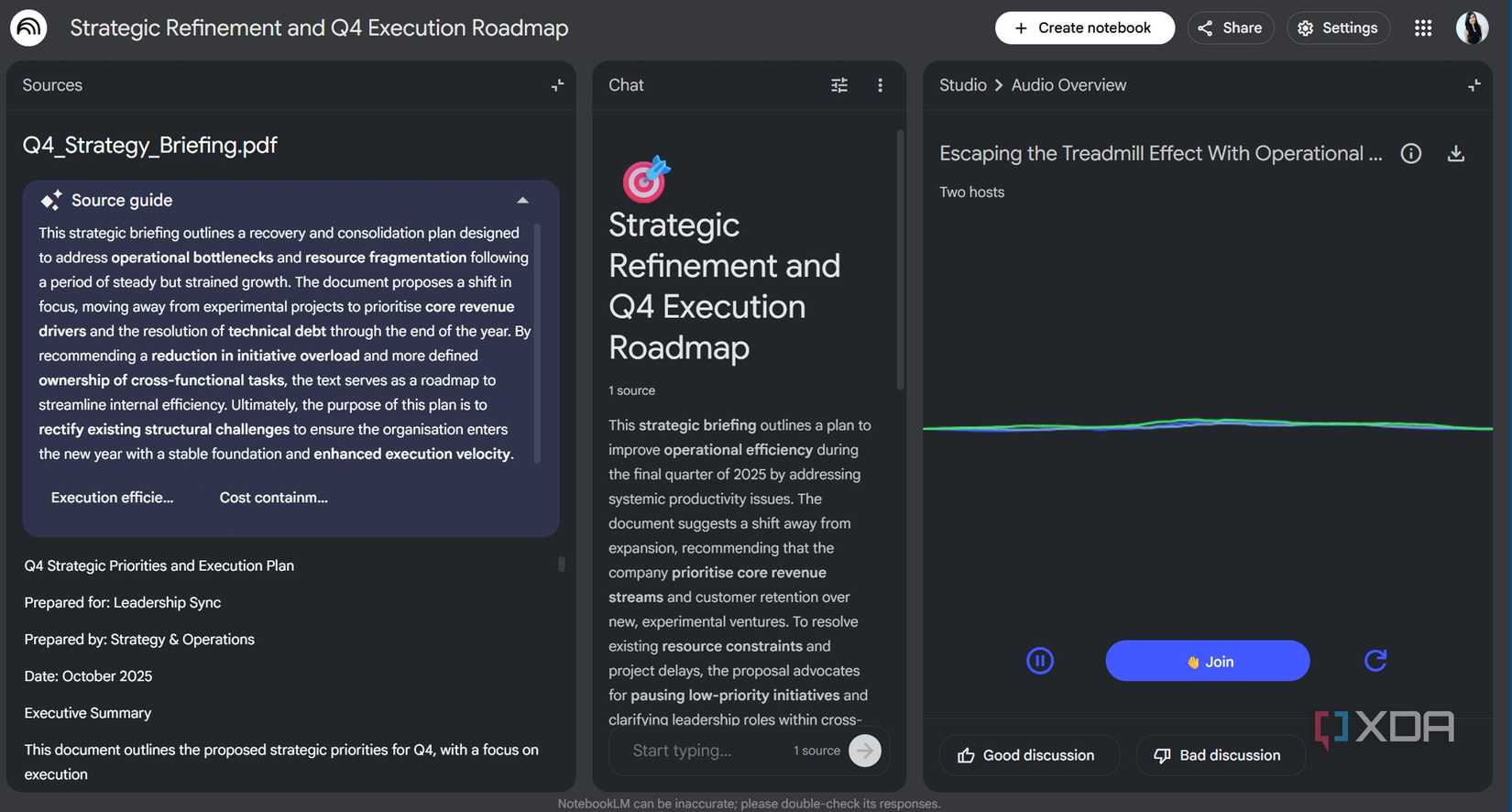The height and width of the screenshot is (812, 1512).
Task: Click the source document scrollbar
Action: 562,564
